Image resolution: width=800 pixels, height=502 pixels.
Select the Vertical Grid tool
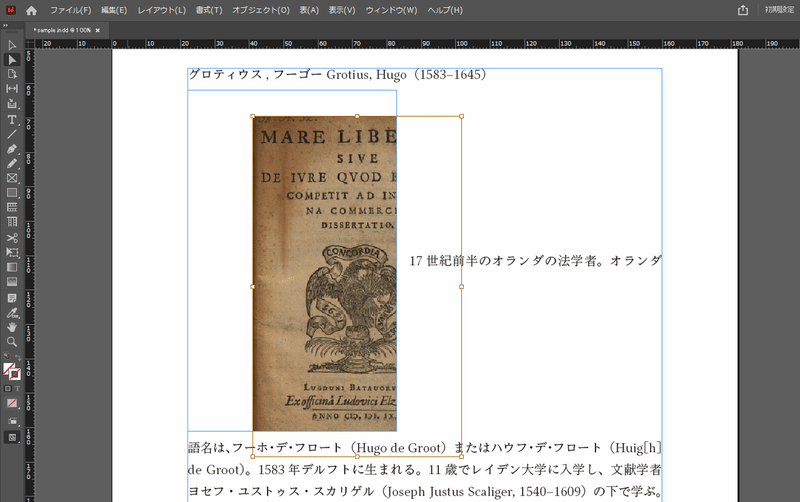pos(12,222)
